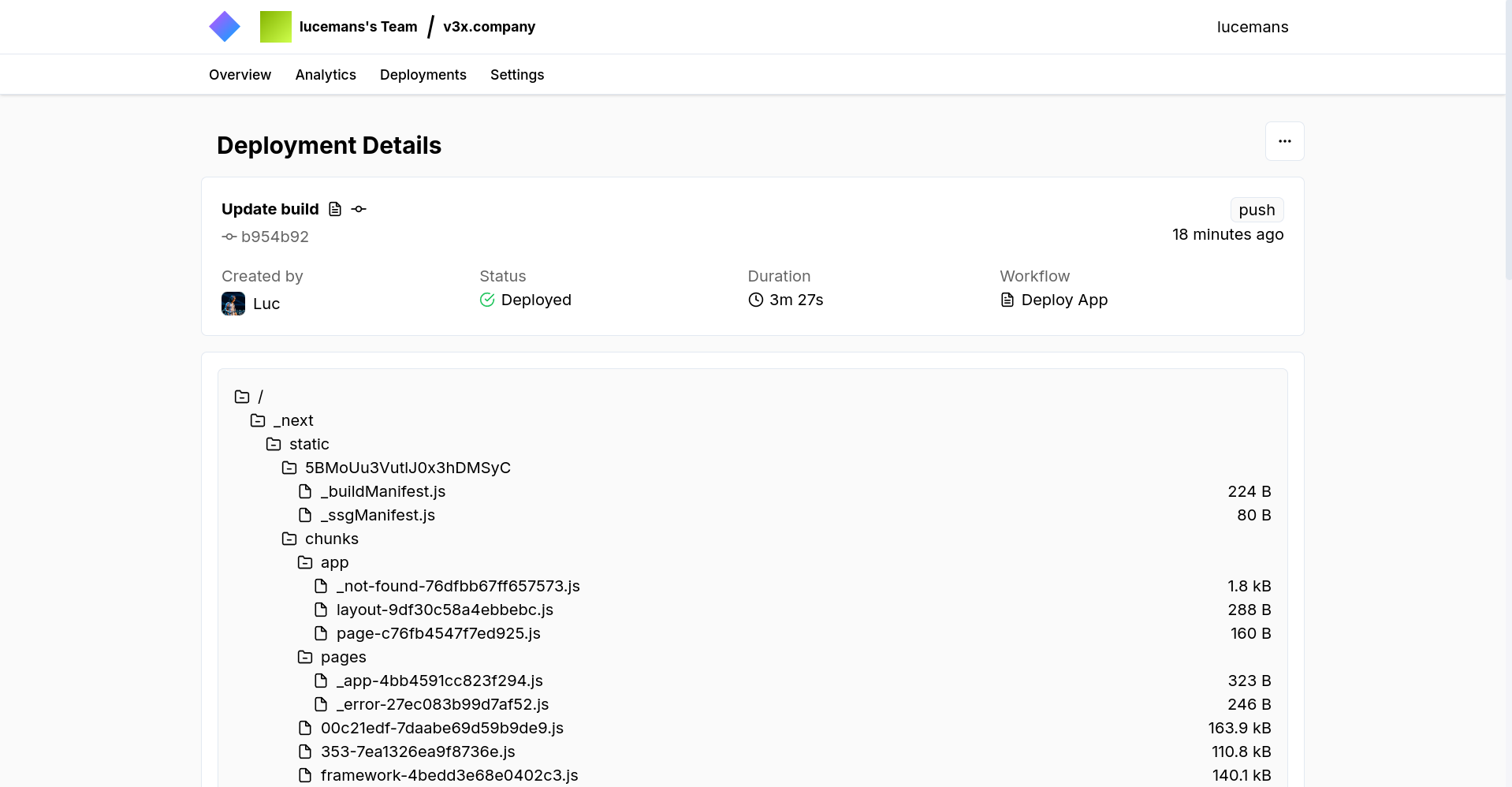Select _app-4bb4591cc823f294.js file name
Screen dimensions: 1512x787
coord(440,681)
